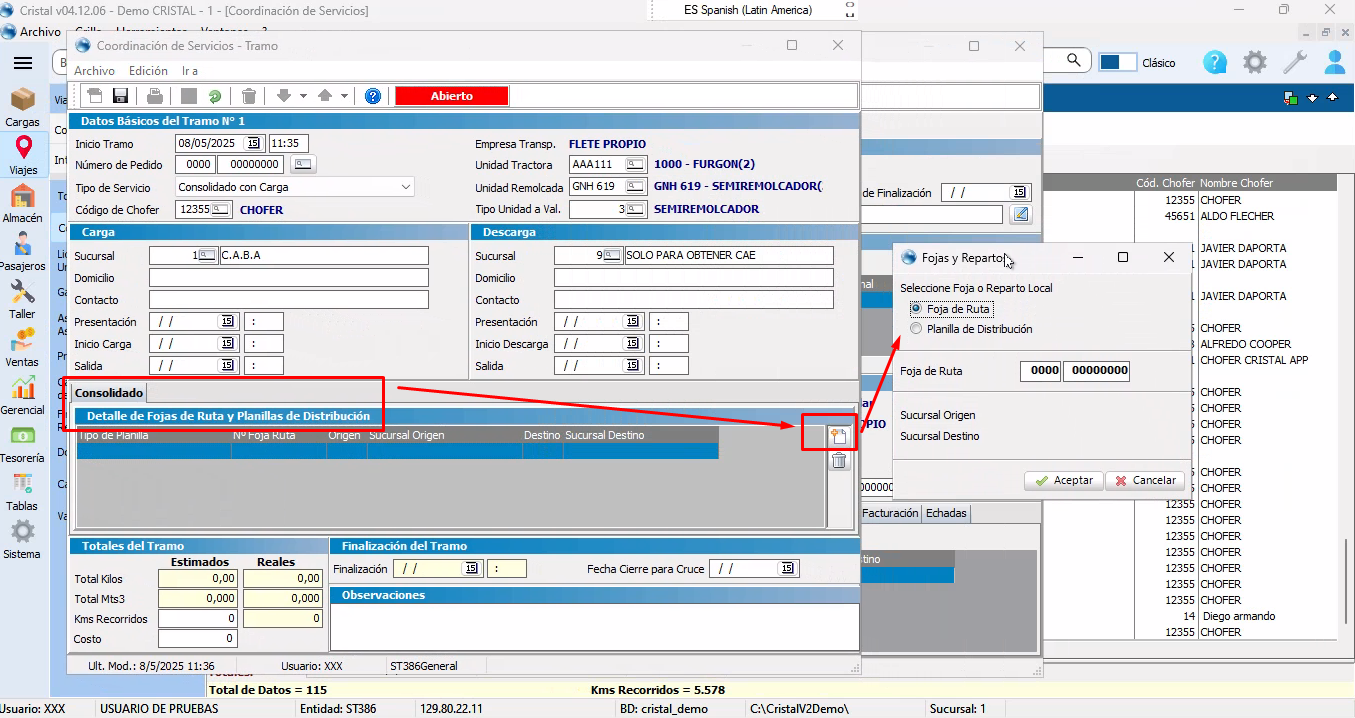Viewport: 1355px width, 718px height.
Task: Expand the Tipo de Servicio combo box
Action: click(405, 186)
